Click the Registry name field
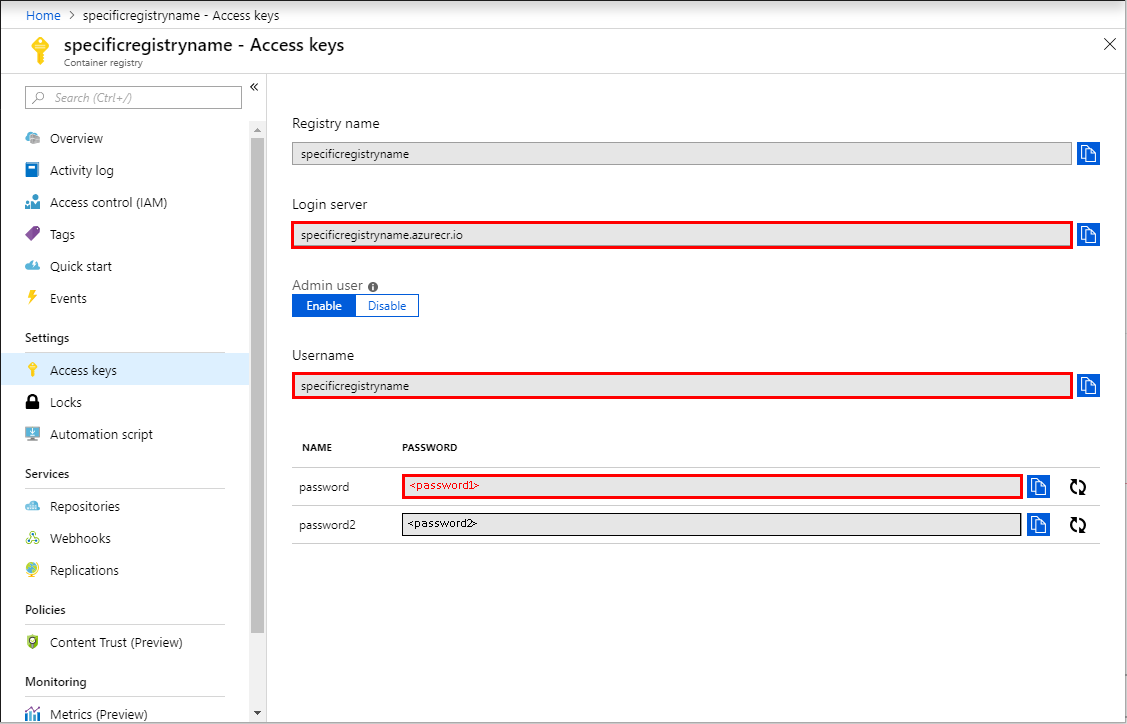The width and height of the screenshot is (1127, 724). point(681,154)
